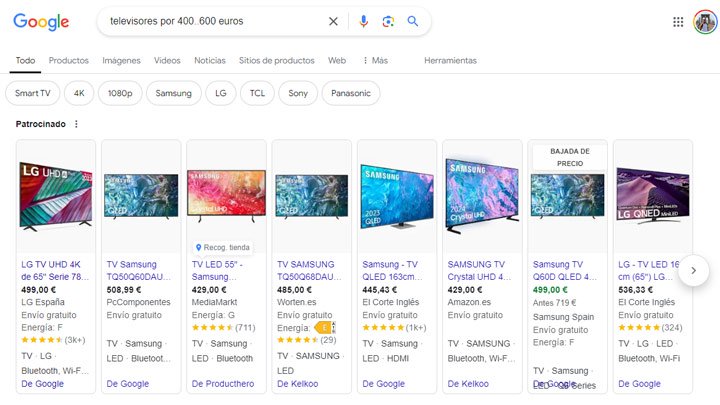Screen dimensions: 720x405
Task: Click the 485,00 € price
Action: 294,290
